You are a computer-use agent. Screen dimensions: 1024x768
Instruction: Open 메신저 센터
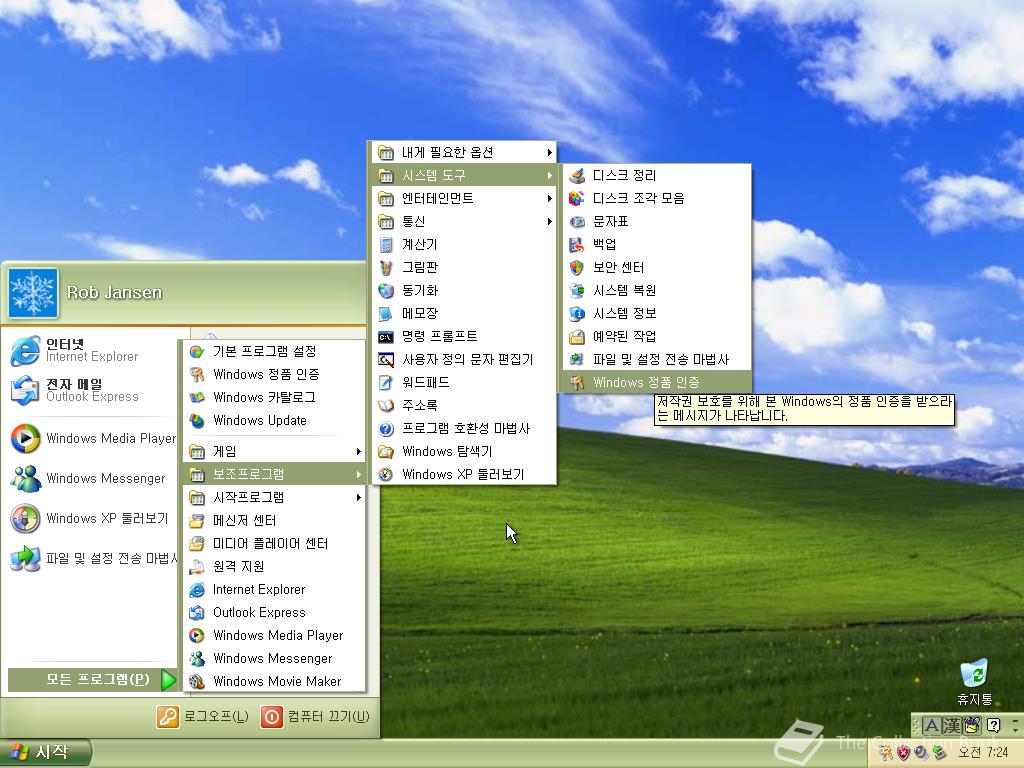(274, 520)
